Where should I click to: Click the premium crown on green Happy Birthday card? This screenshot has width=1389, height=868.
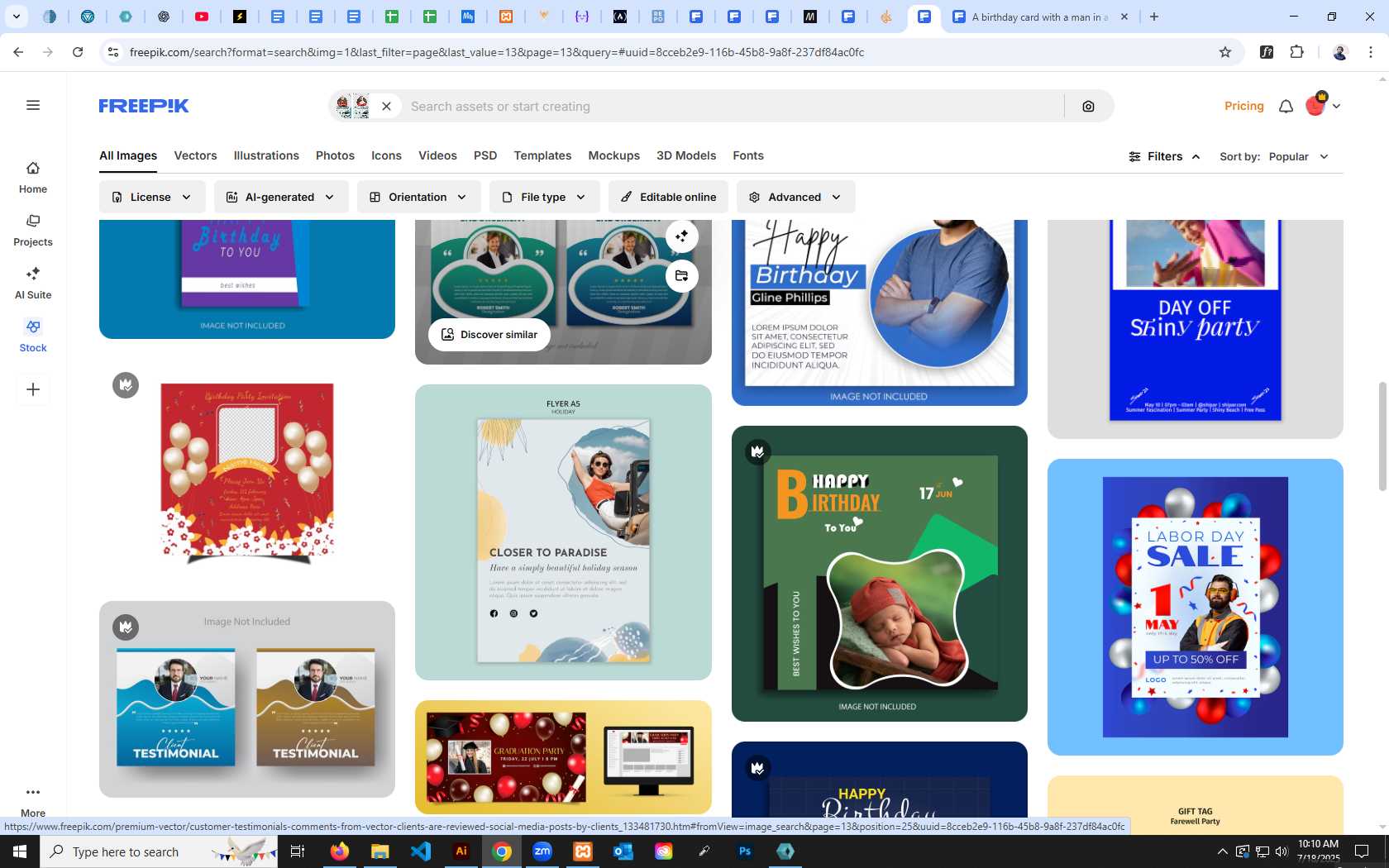pyautogui.click(x=757, y=451)
